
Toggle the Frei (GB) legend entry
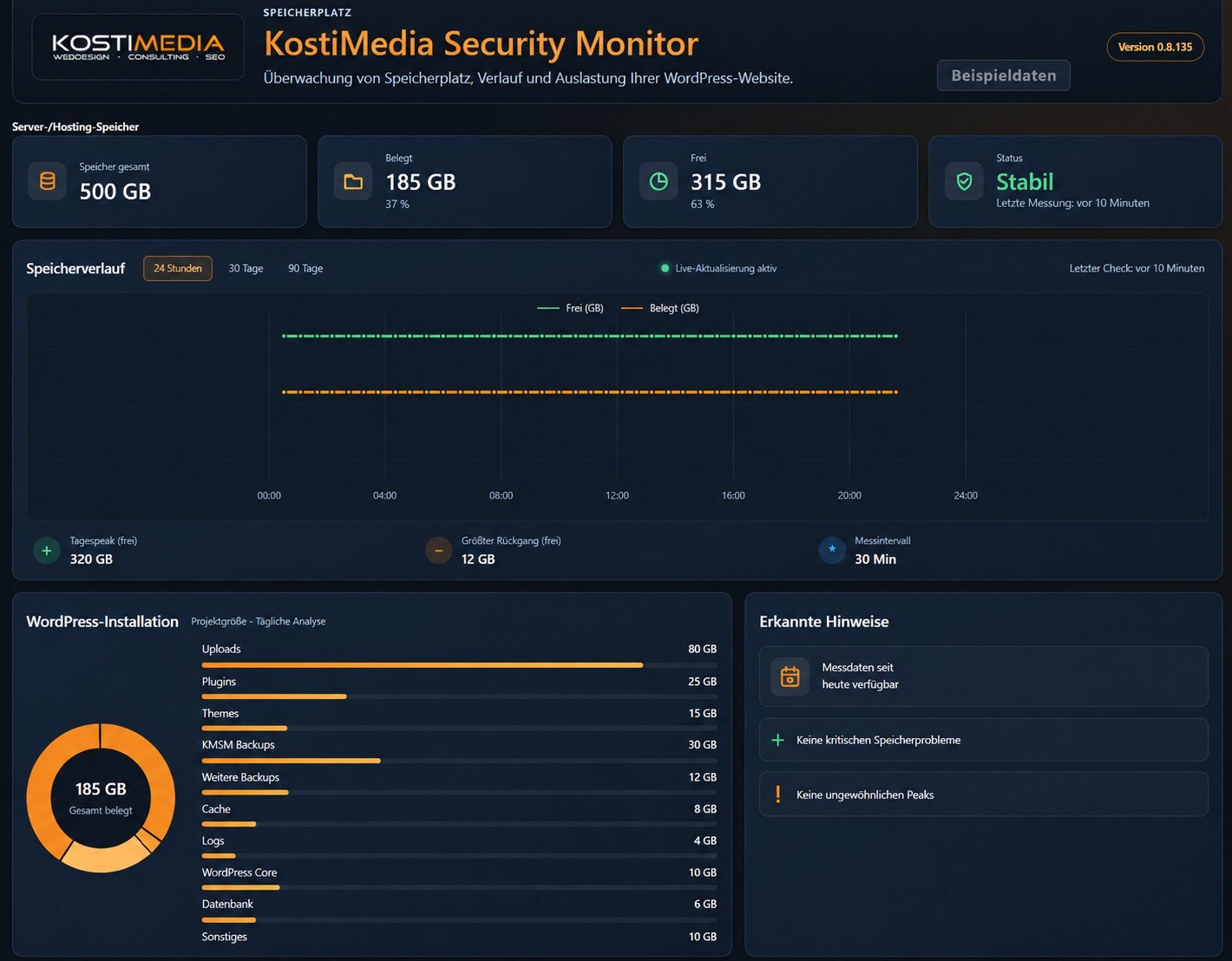pyautogui.click(x=570, y=308)
